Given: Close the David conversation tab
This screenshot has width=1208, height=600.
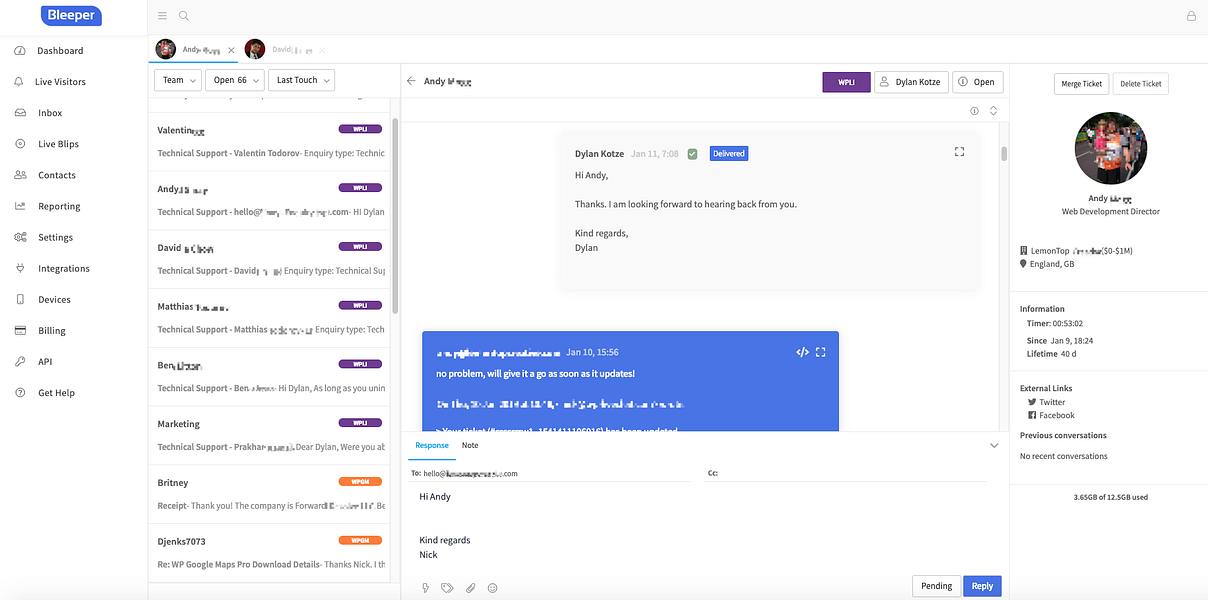Looking at the screenshot, I should [x=322, y=50].
